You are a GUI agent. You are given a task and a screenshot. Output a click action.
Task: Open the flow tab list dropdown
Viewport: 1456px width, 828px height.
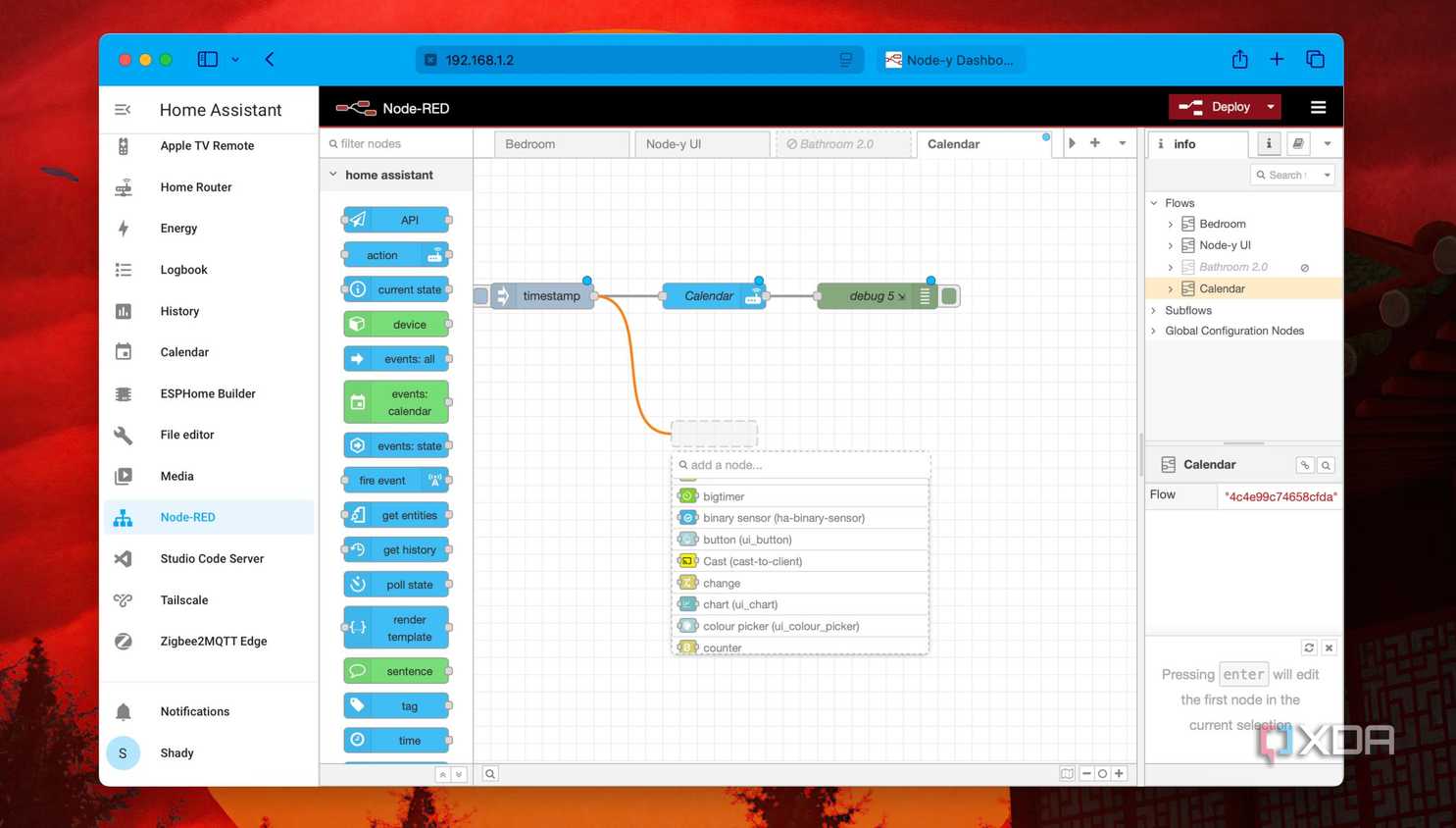click(x=1123, y=144)
